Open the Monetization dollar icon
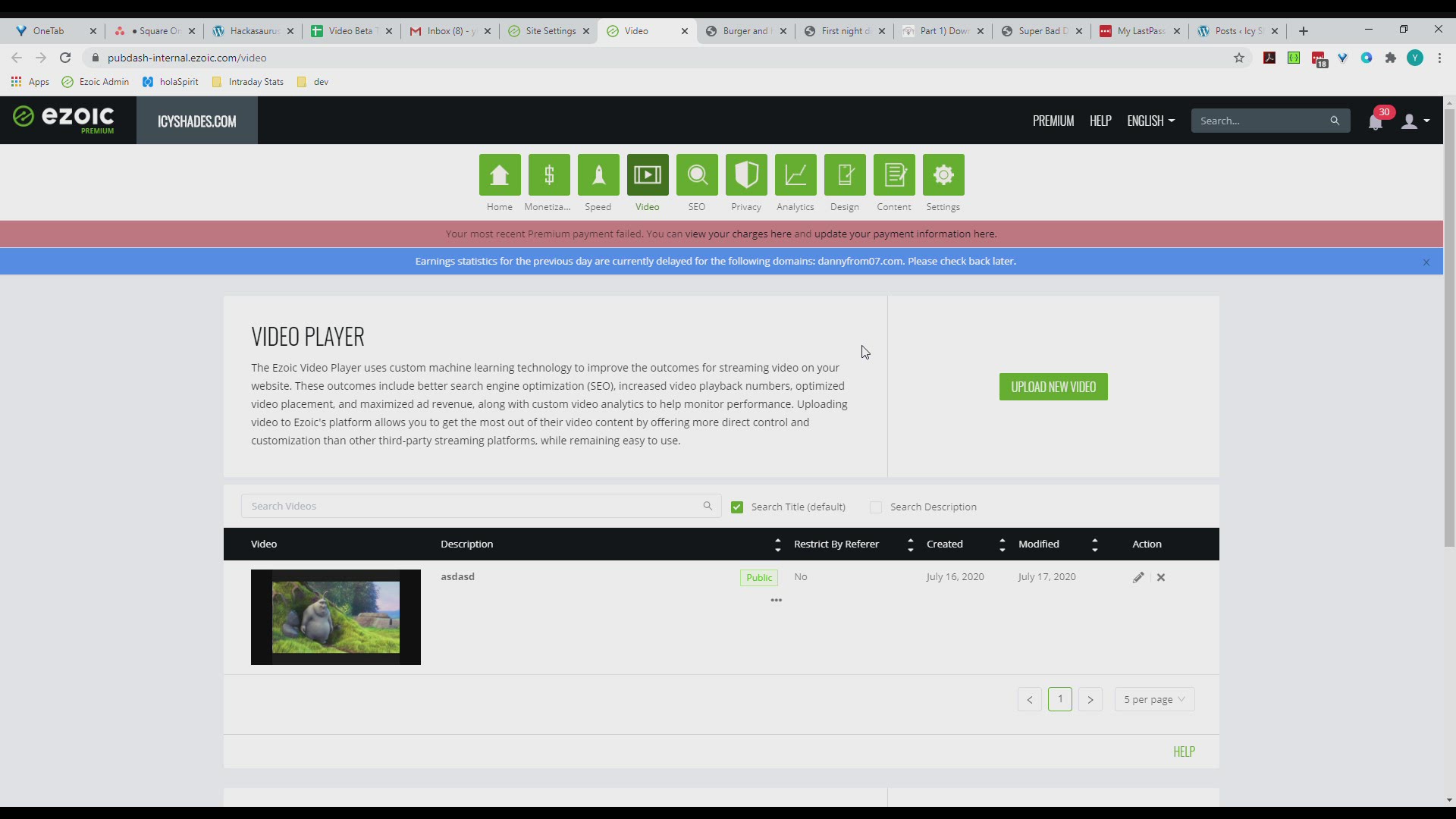The image size is (1456, 819). (549, 174)
